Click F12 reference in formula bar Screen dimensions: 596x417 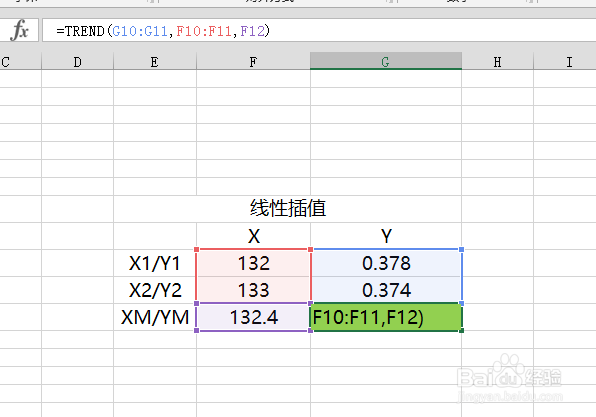[252, 31]
